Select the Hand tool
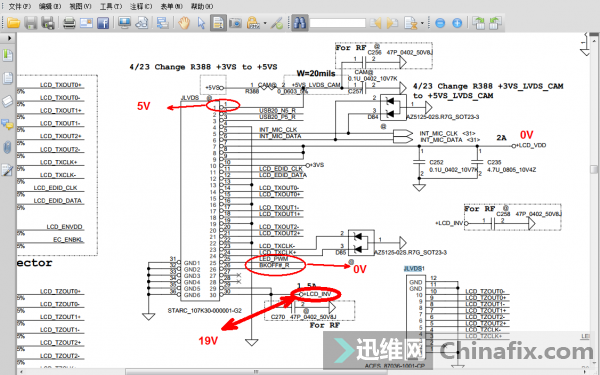600x375 pixels. [x=184, y=23]
